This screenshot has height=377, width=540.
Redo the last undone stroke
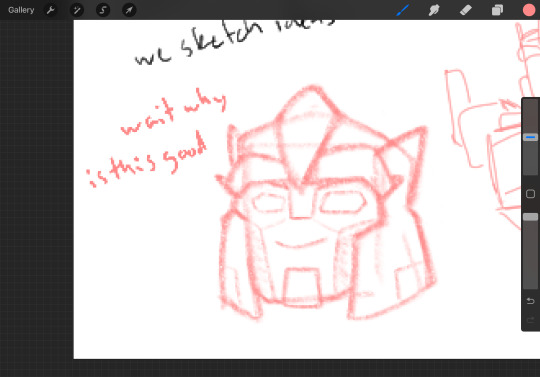tap(530, 320)
